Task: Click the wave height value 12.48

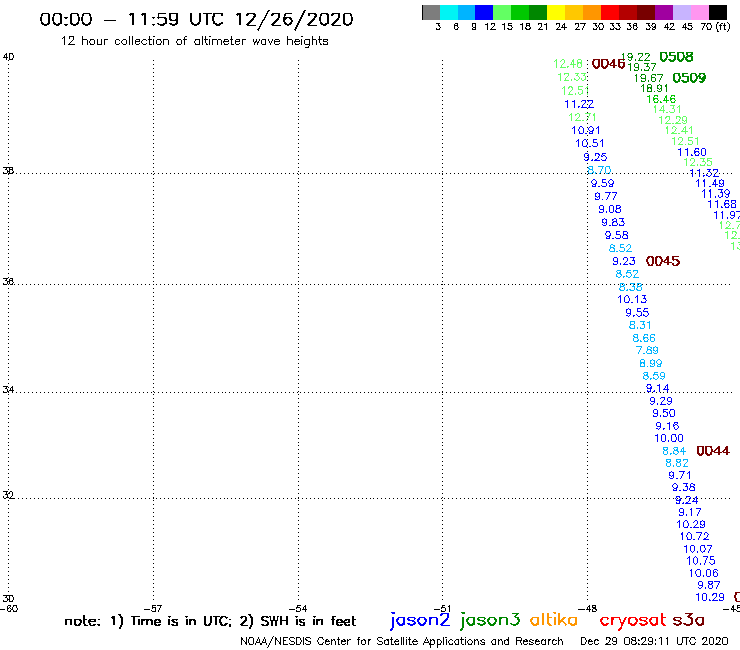Action: [568, 64]
